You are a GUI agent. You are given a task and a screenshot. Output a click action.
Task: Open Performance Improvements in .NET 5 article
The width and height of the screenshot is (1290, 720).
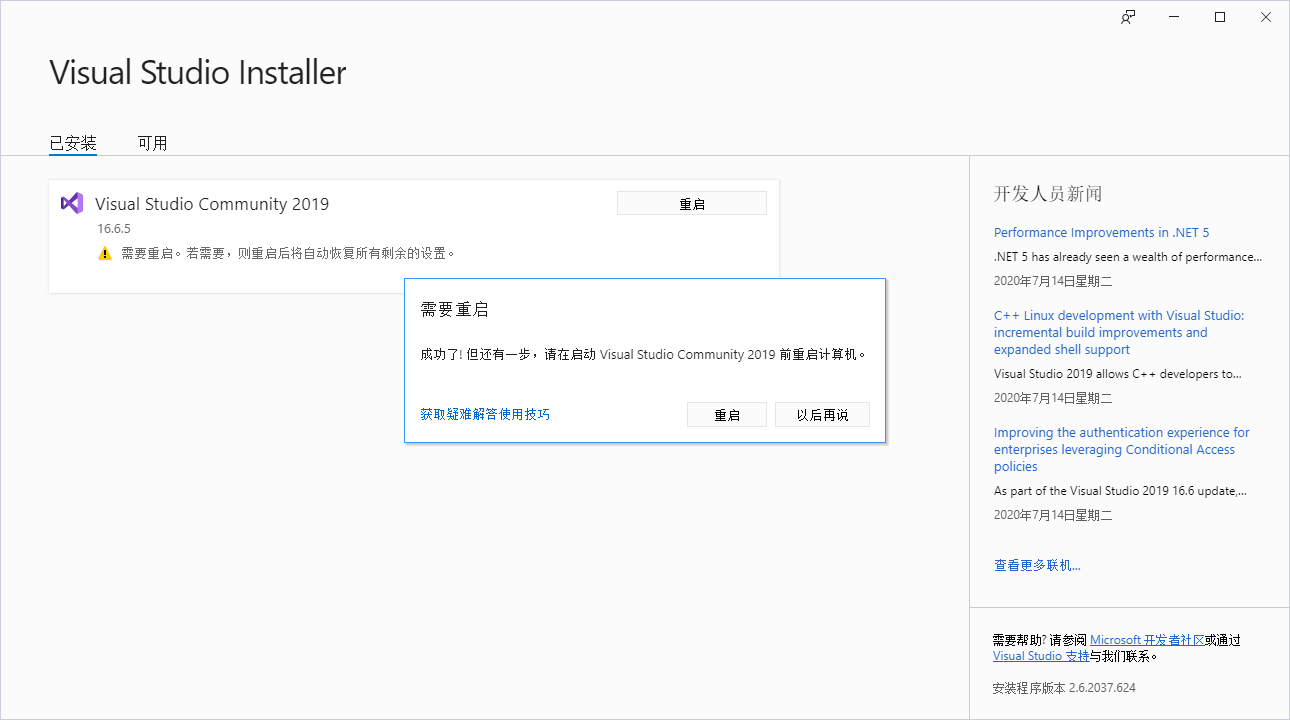pyautogui.click(x=1101, y=232)
